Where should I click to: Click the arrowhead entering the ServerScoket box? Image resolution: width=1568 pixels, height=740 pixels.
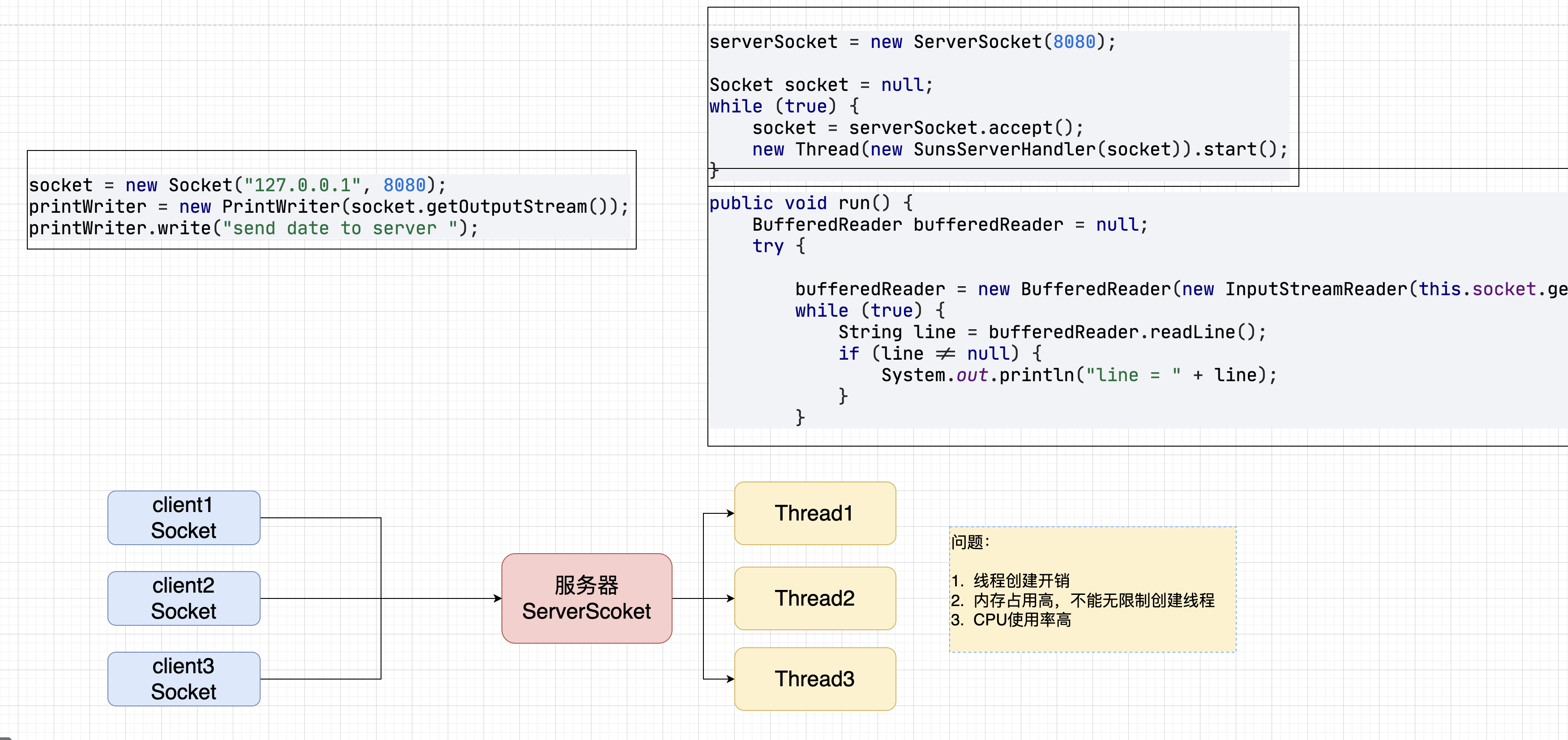(497, 598)
